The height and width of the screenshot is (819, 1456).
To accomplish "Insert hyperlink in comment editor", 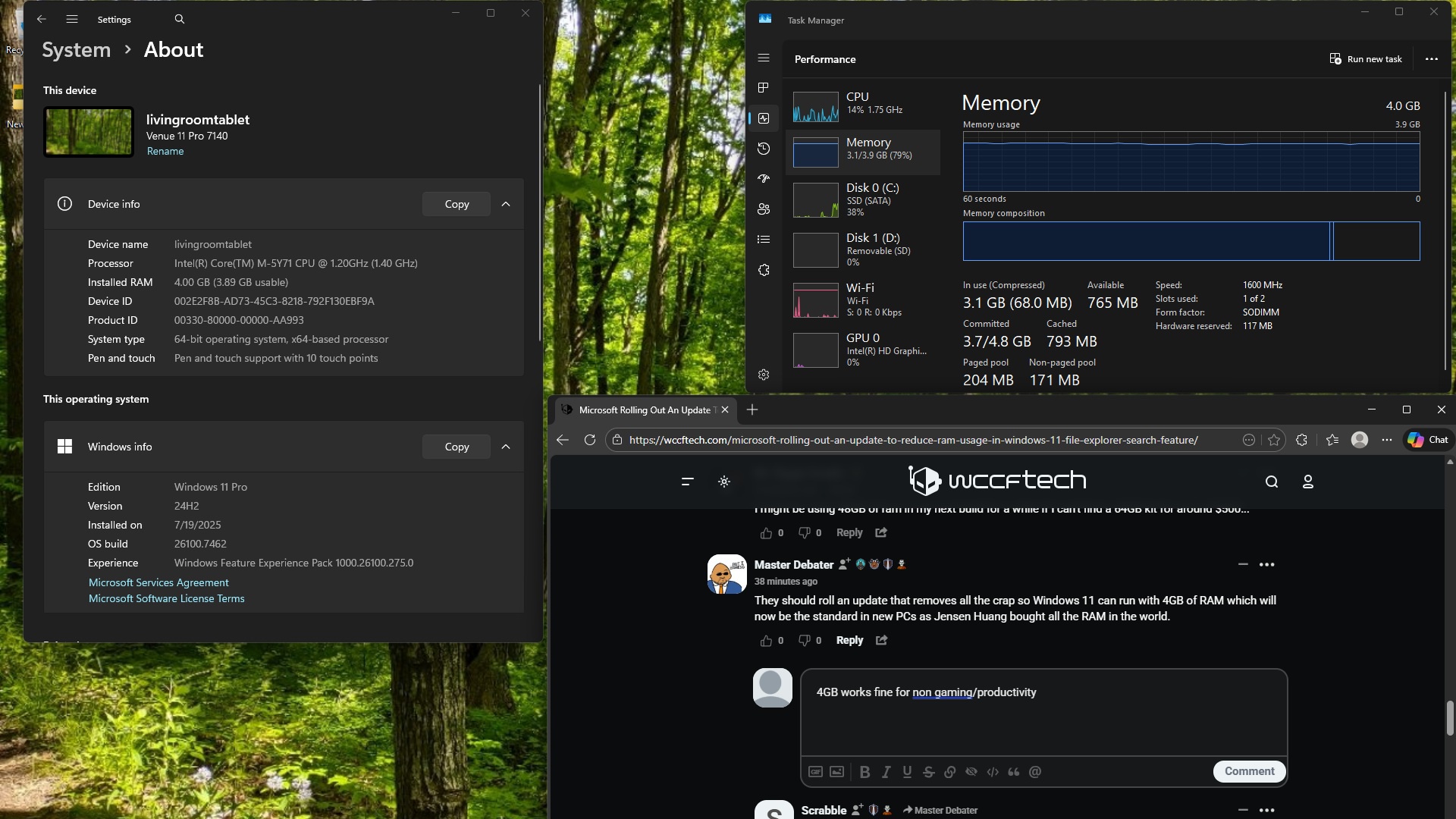I will coord(949,771).
